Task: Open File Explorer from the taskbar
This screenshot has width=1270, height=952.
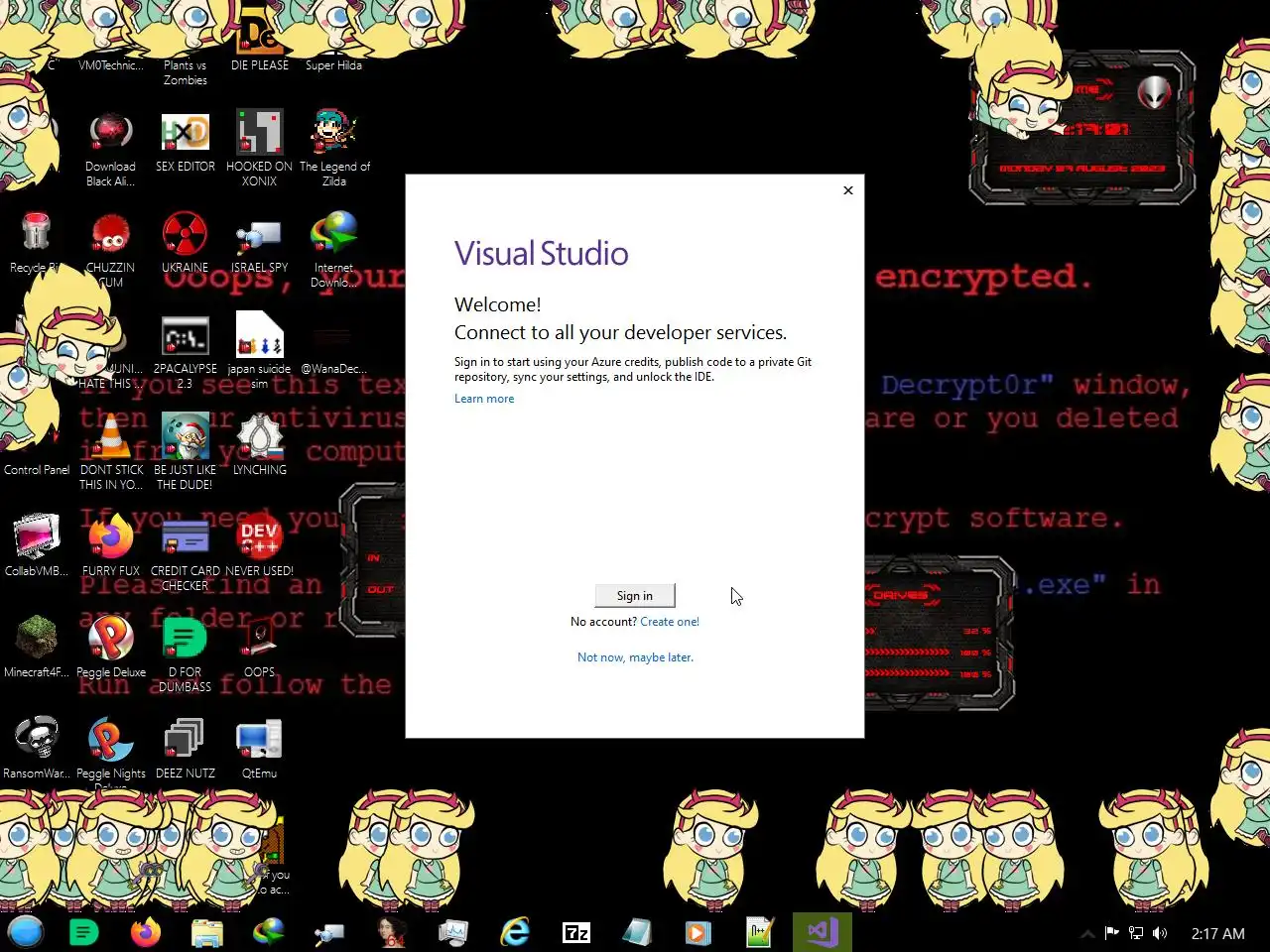Action: pos(207,932)
